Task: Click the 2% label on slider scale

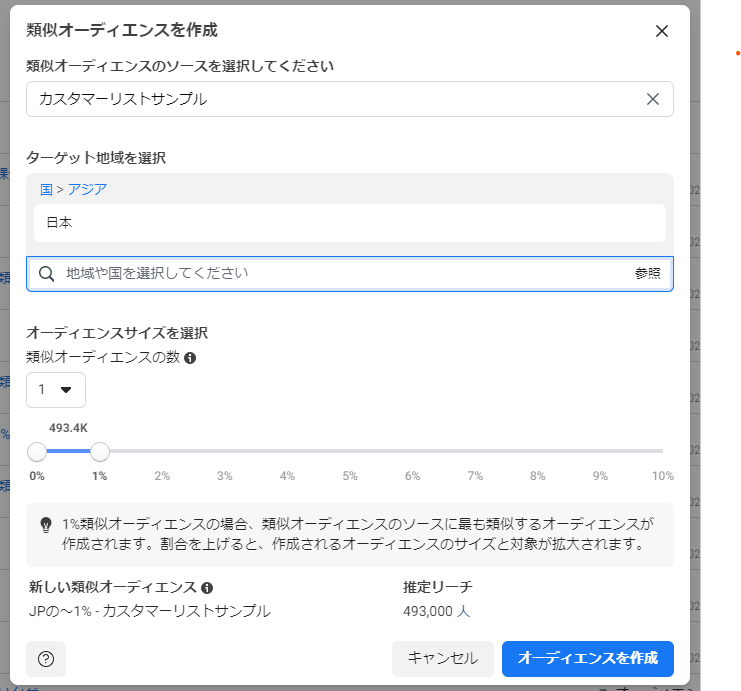Action: 162,476
